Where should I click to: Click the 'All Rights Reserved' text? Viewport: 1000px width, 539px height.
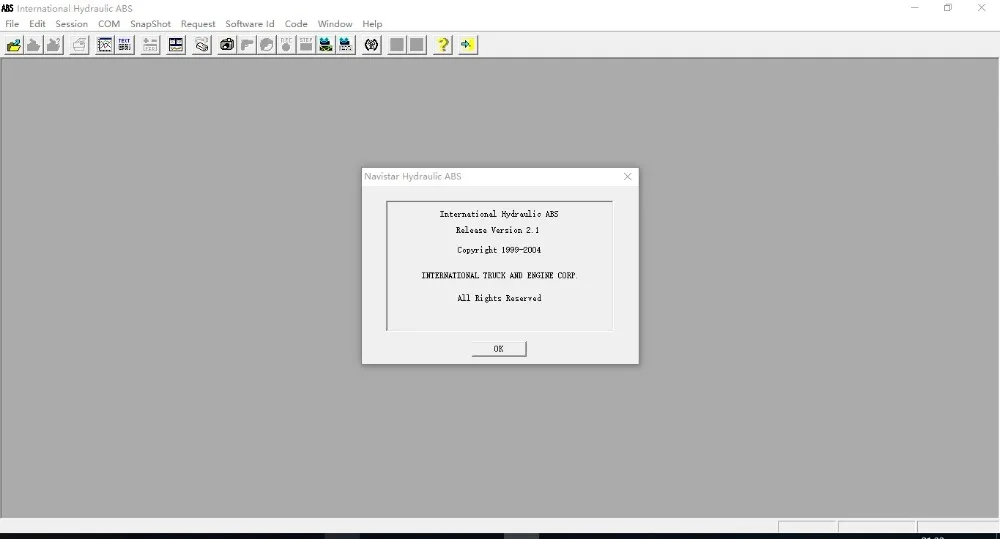(499, 298)
